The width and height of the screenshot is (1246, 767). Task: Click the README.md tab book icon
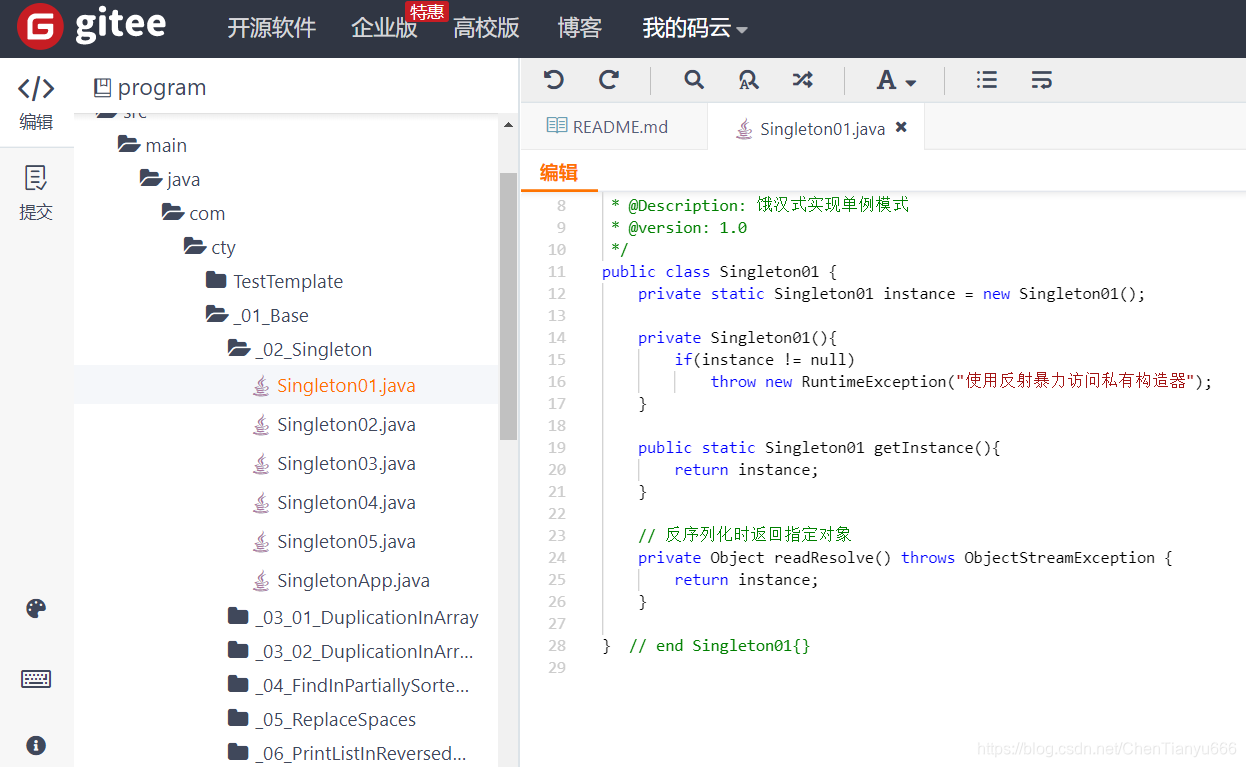click(557, 126)
